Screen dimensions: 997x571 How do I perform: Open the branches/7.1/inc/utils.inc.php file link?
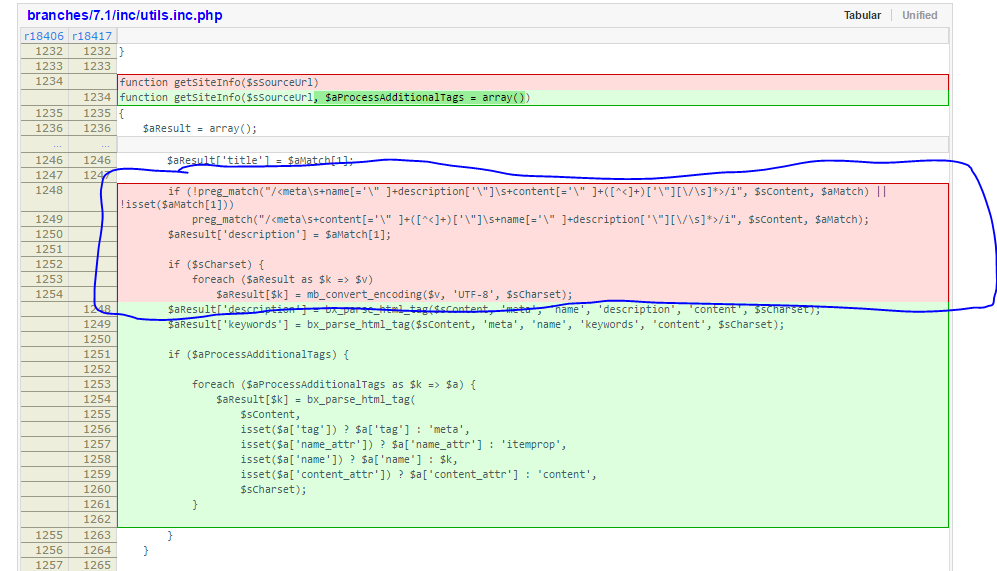click(125, 16)
